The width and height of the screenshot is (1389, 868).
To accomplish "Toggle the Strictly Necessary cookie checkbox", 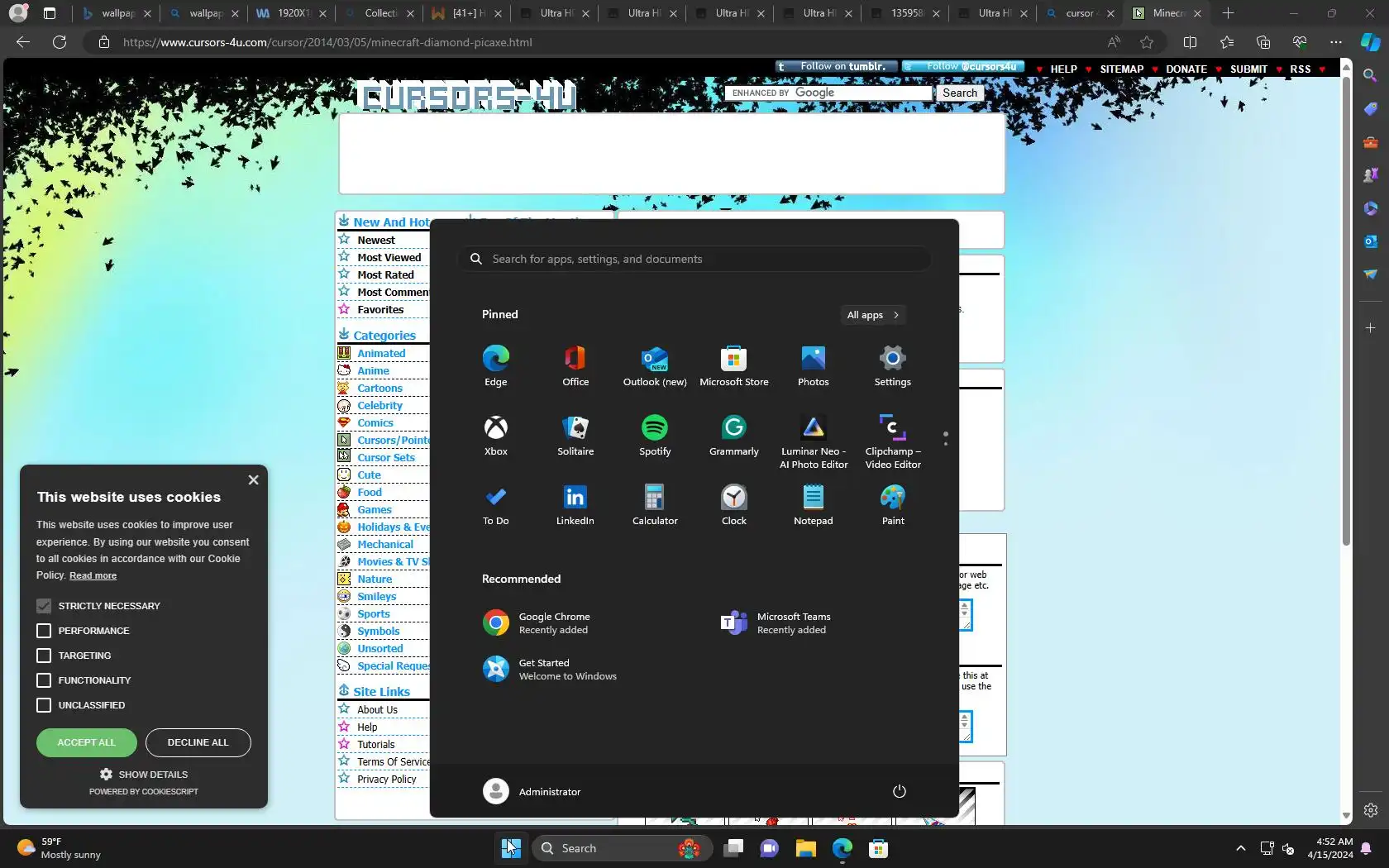I will coord(44,606).
